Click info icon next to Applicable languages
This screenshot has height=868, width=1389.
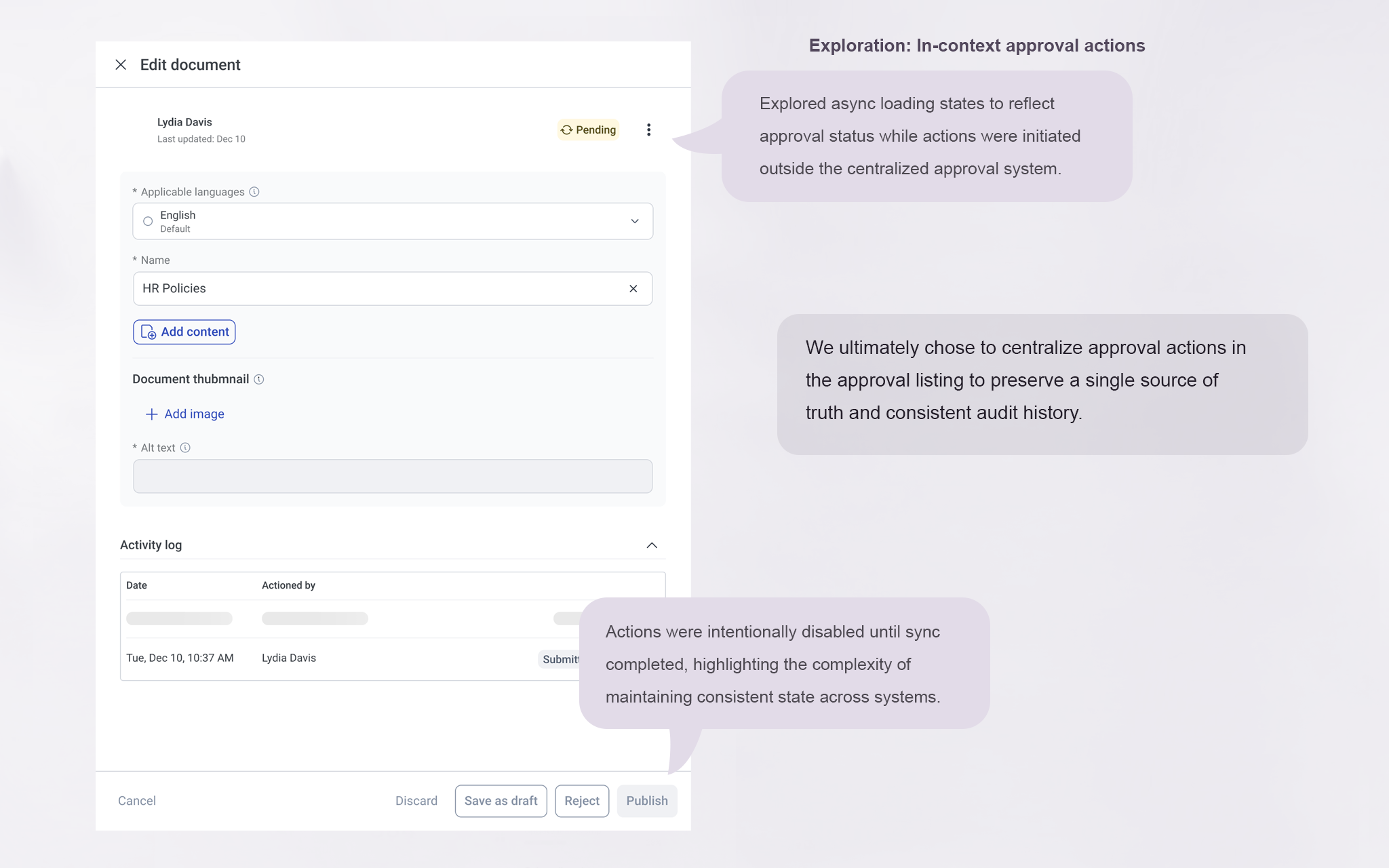click(x=254, y=192)
